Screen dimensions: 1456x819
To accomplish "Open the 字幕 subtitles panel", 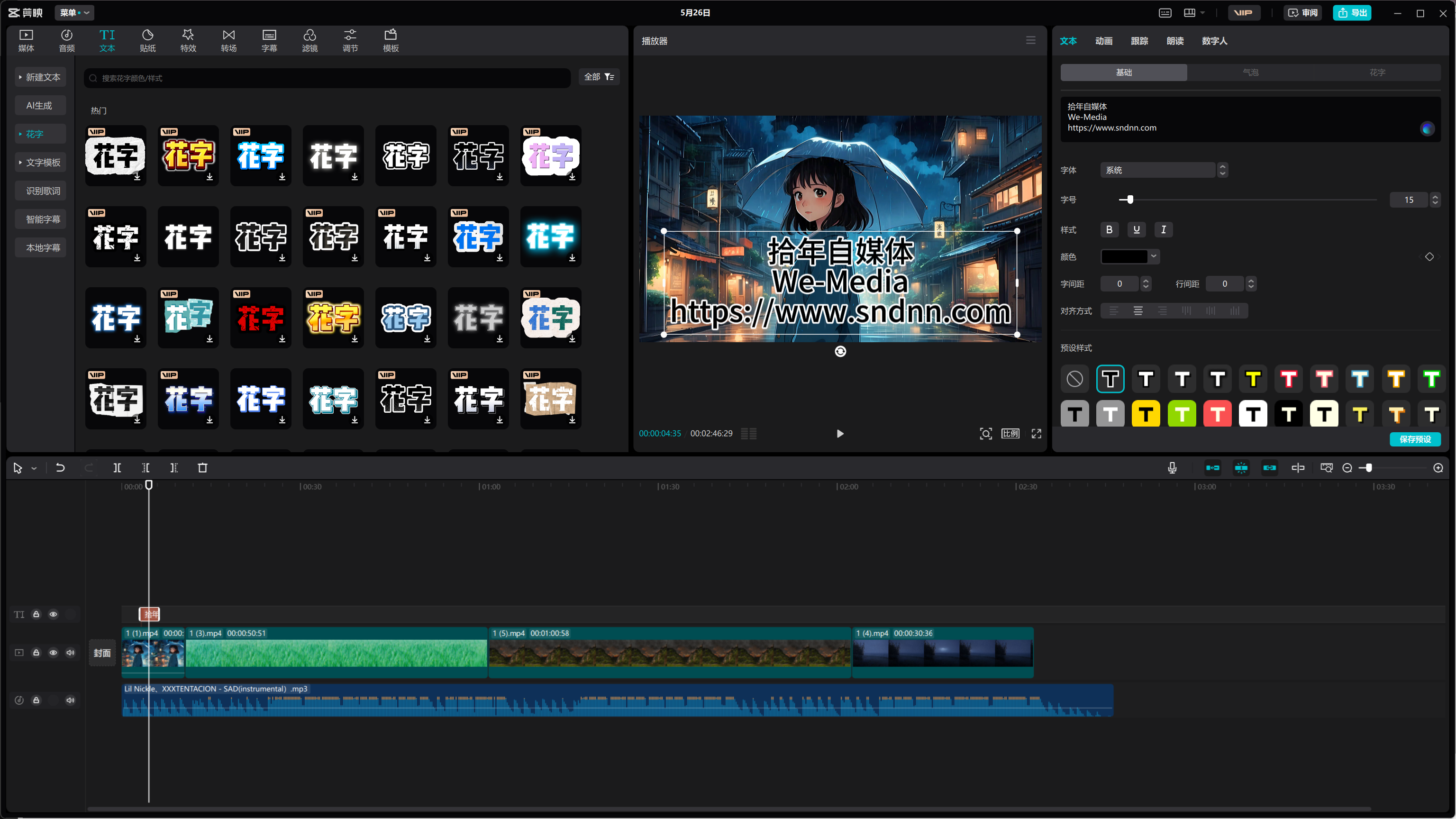I will tap(269, 41).
